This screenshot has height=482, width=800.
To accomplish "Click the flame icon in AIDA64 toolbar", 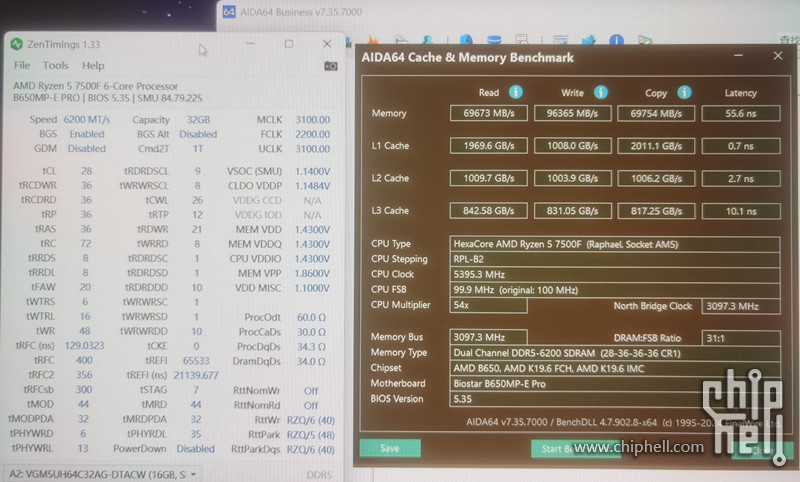I will [373, 40].
